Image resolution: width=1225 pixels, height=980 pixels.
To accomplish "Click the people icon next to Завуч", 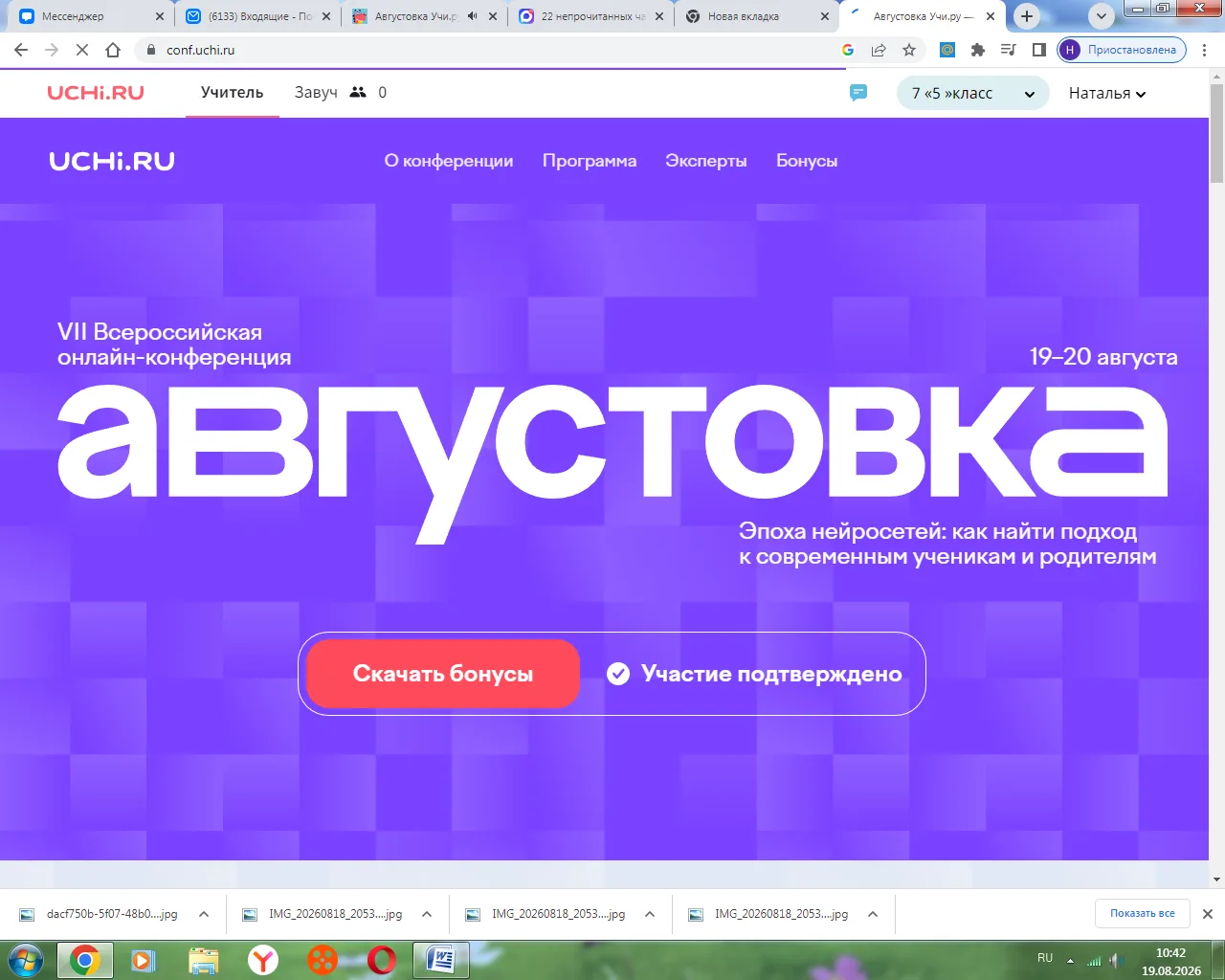I will 358,93.
